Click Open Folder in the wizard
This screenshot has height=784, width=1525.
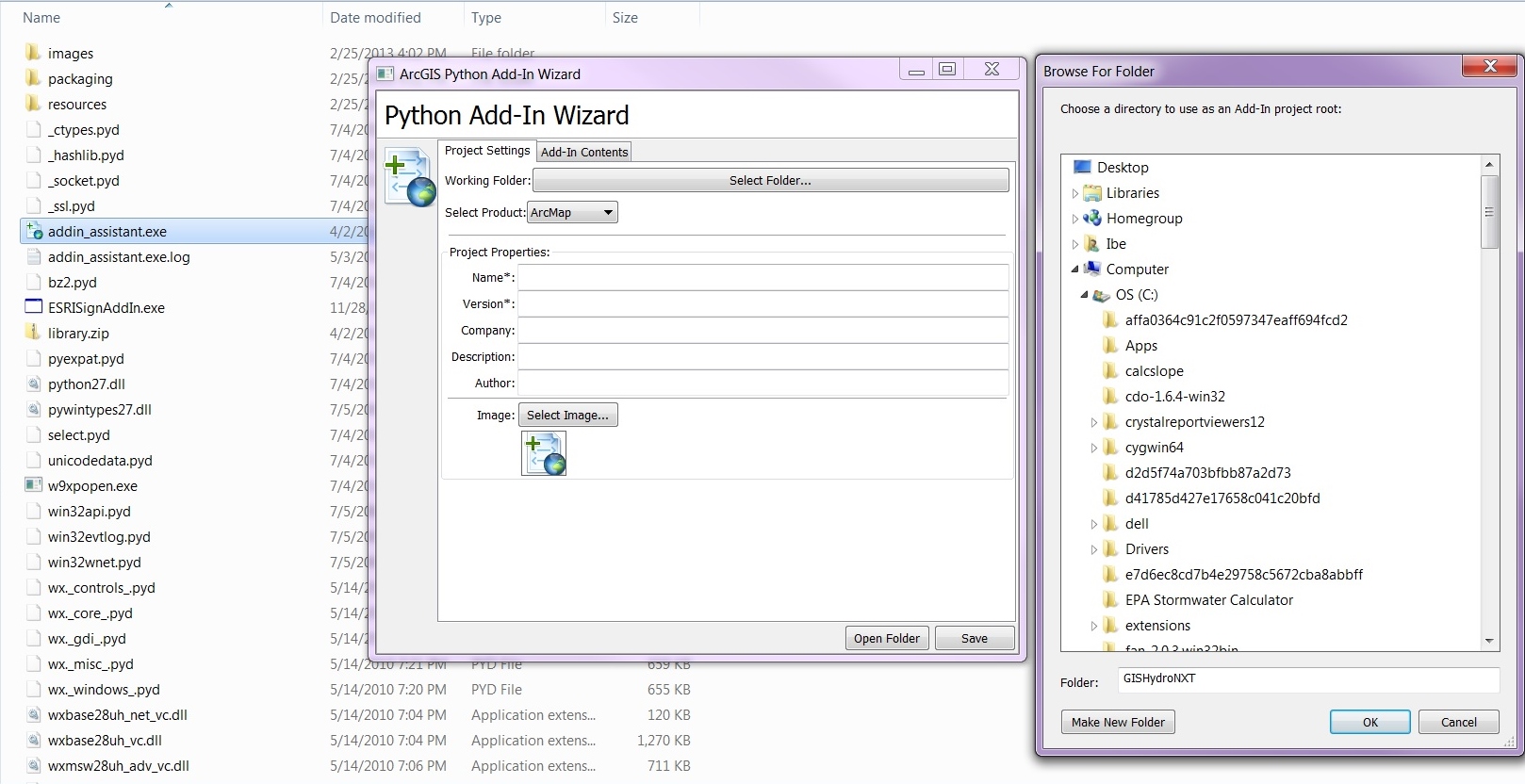point(886,638)
